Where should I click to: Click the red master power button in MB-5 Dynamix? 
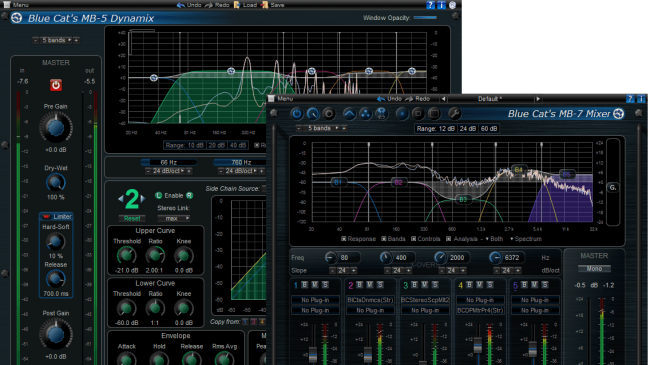coord(56,85)
